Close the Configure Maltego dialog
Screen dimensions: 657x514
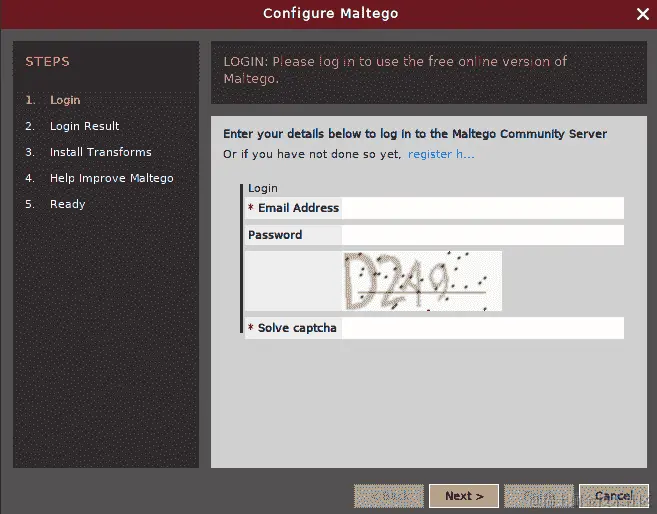[642, 14]
